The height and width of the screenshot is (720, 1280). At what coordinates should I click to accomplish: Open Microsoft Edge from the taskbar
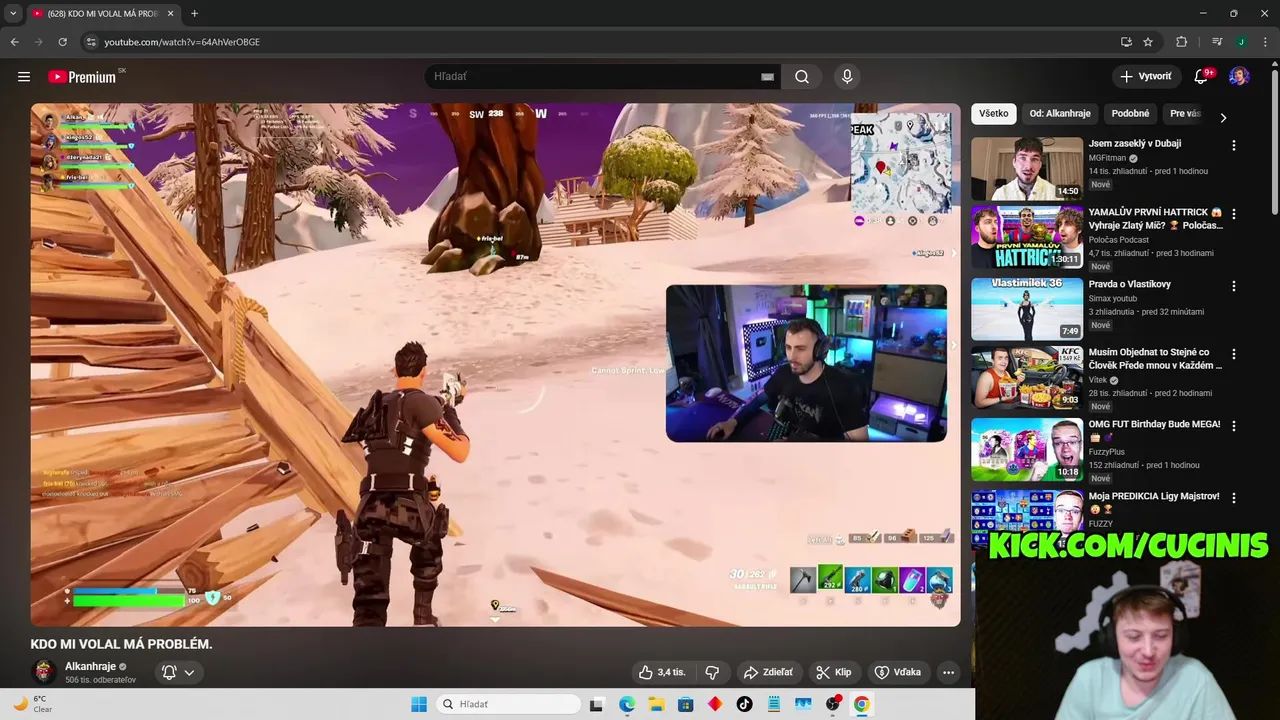(x=627, y=704)
